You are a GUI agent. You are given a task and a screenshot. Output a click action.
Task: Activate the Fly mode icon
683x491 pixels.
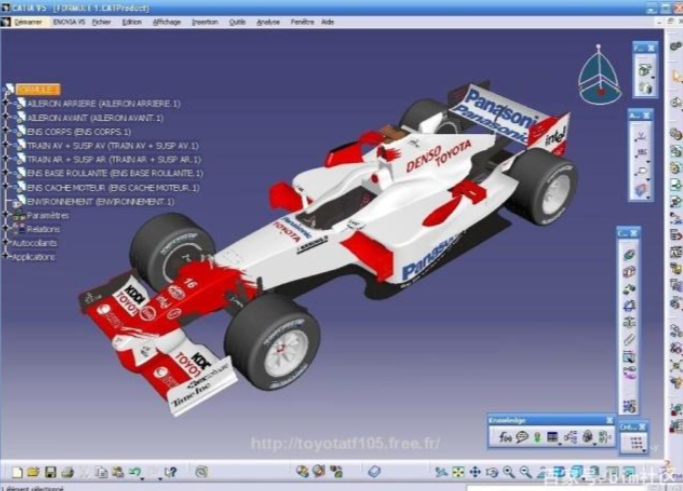tap(441, 472)
